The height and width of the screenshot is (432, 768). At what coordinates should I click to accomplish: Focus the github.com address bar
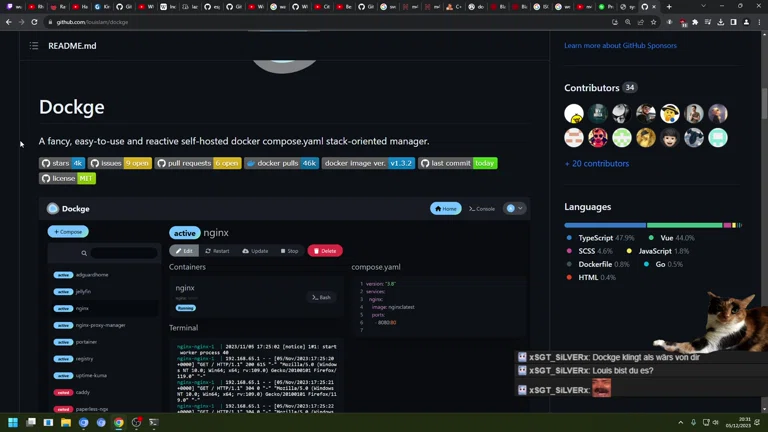(300, 22)
